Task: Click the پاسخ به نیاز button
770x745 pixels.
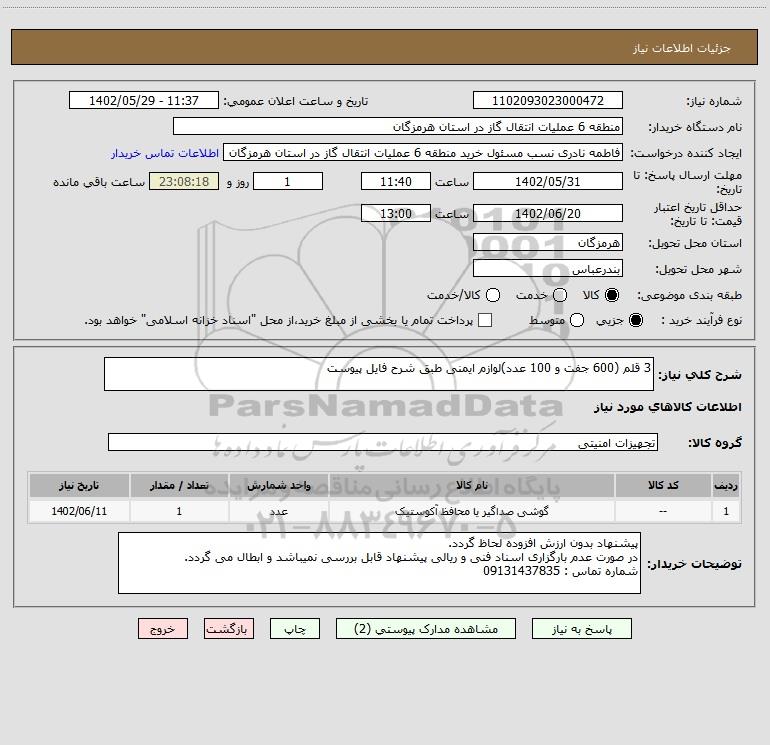Action: (x=581, y=629)
